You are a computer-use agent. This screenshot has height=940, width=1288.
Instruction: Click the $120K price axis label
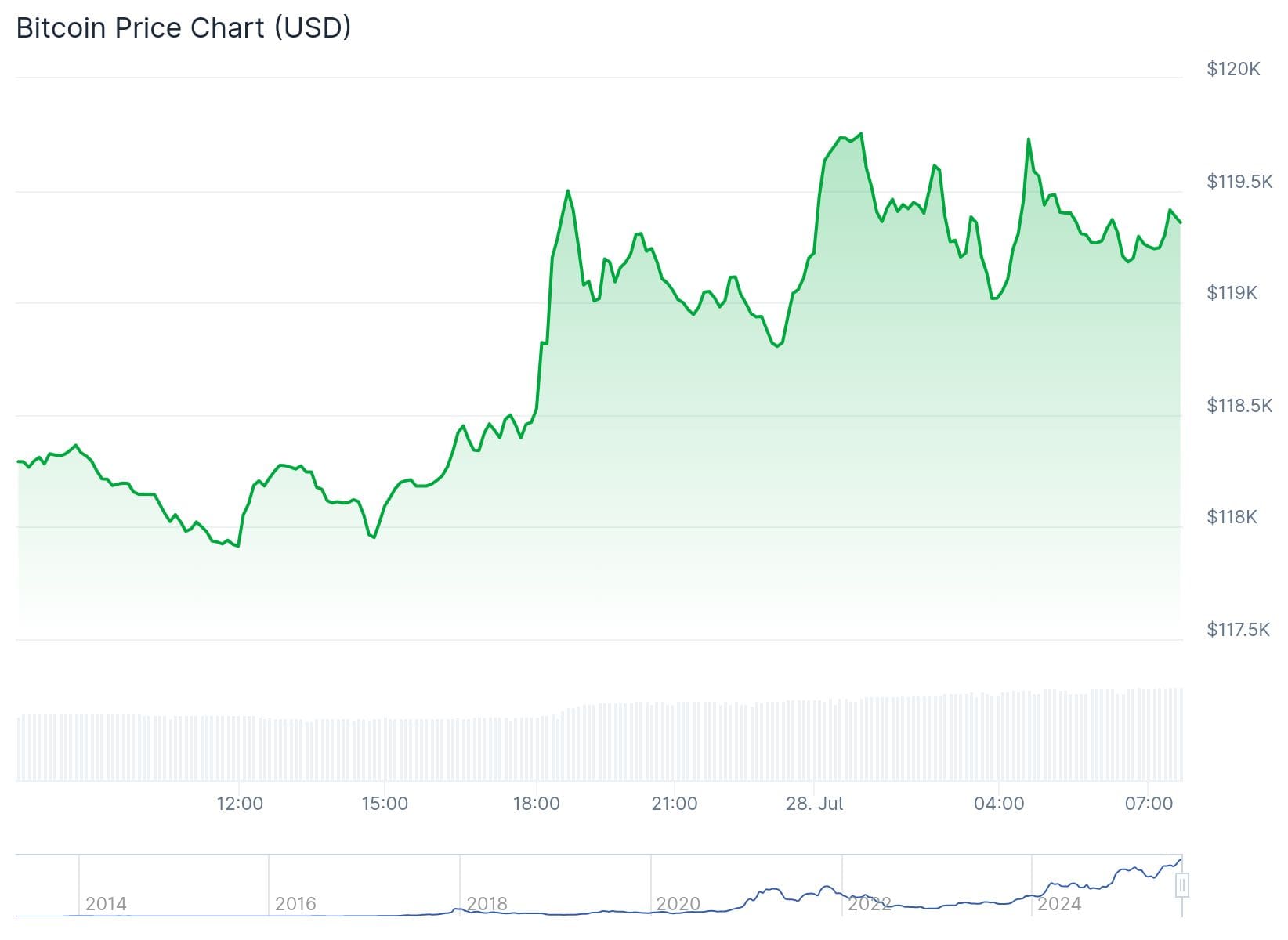(x=1233, y=69)
